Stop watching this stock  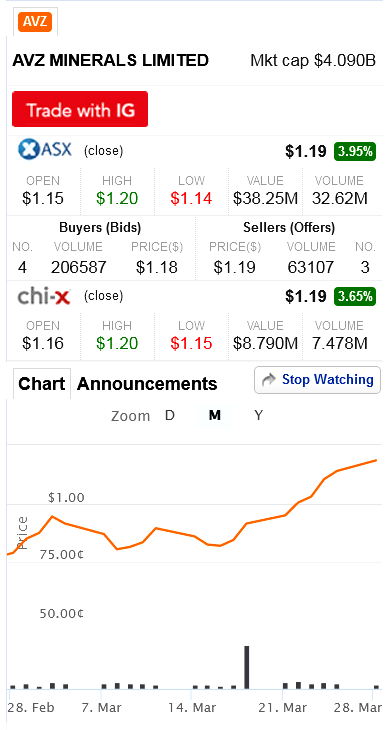[317, 380]
